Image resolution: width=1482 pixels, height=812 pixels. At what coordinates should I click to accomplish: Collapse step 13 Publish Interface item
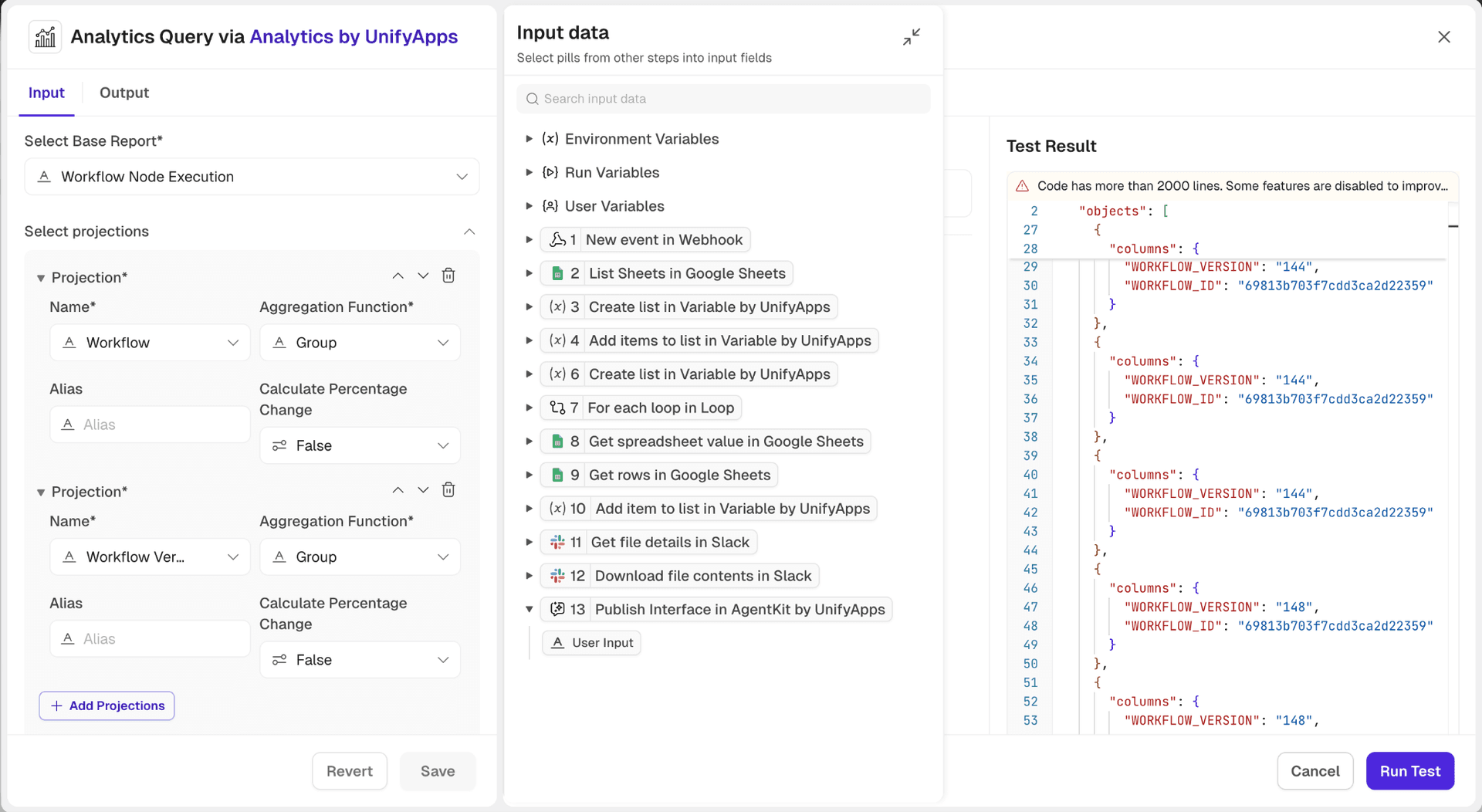[529, 610]
